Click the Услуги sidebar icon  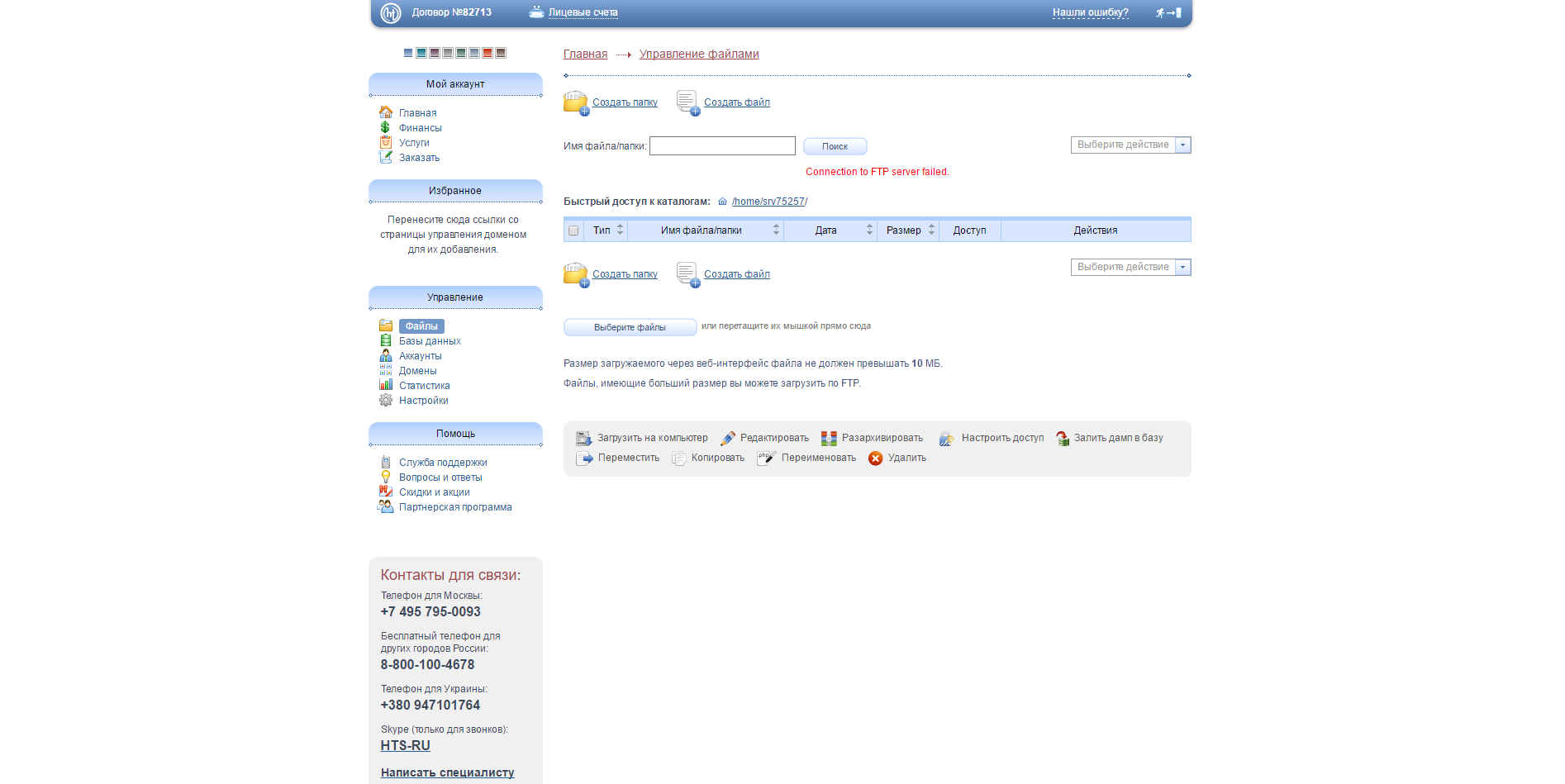(x=386, y=142)
